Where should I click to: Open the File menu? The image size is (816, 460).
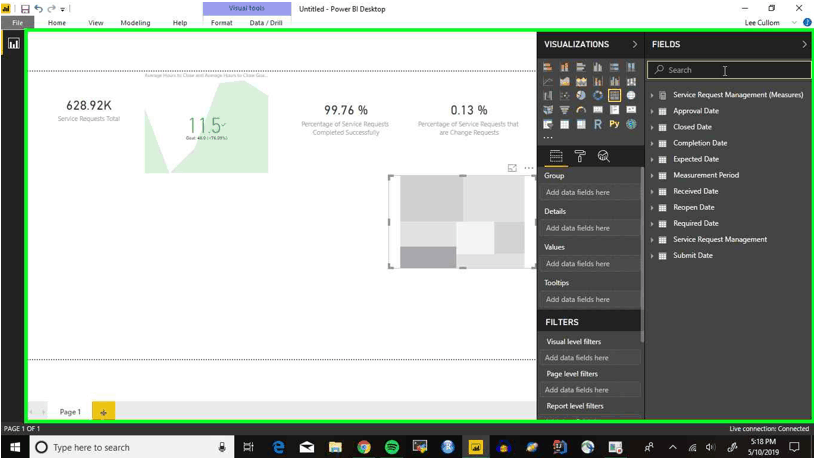coord(18,23)
